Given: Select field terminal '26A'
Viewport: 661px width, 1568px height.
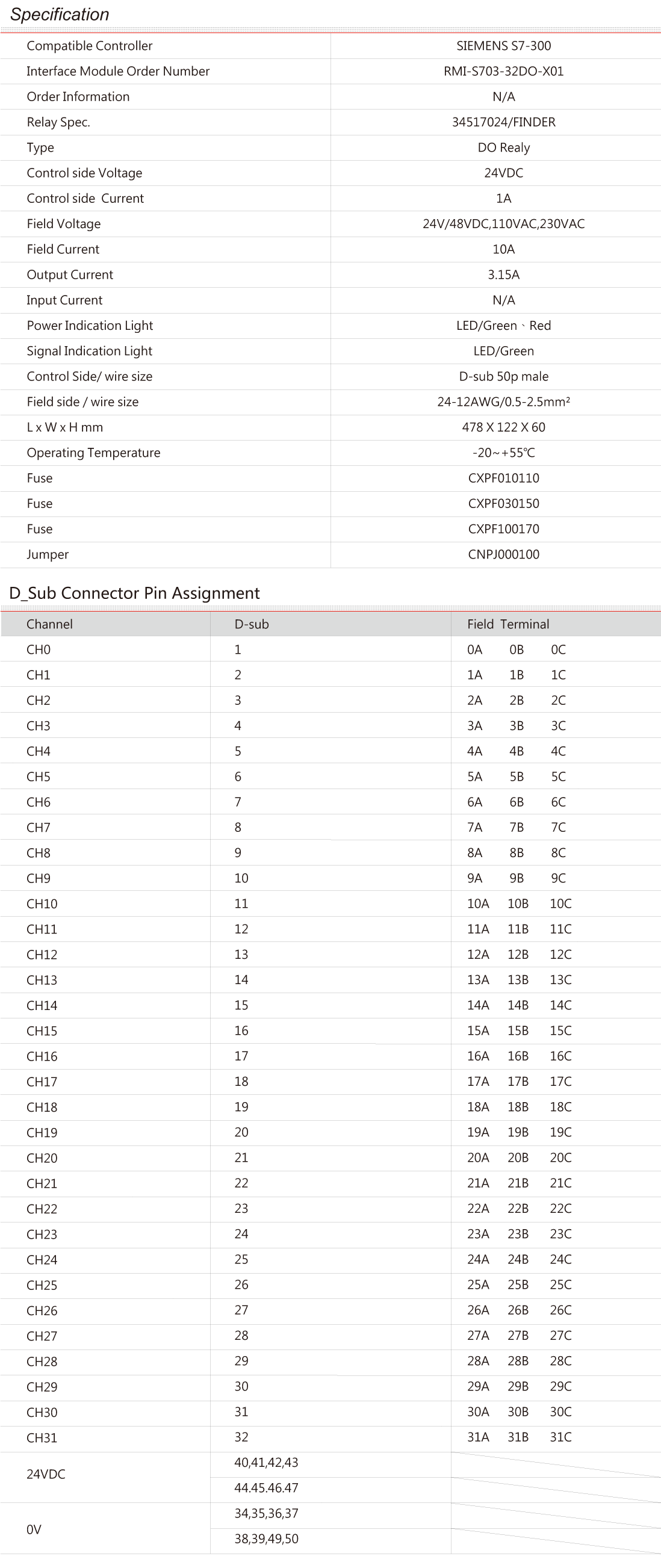Looking at the screenshot, I should click(478, 1310).
